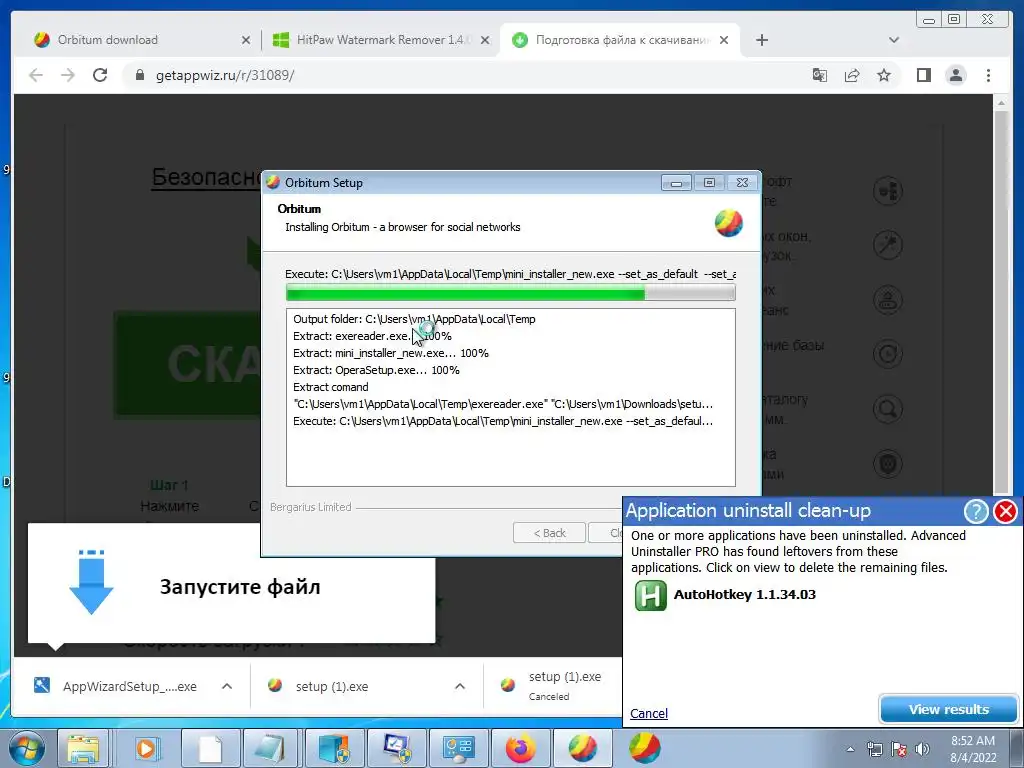Click the page vertical scrollbar
1024x768 pixels.
point(1001,300)
